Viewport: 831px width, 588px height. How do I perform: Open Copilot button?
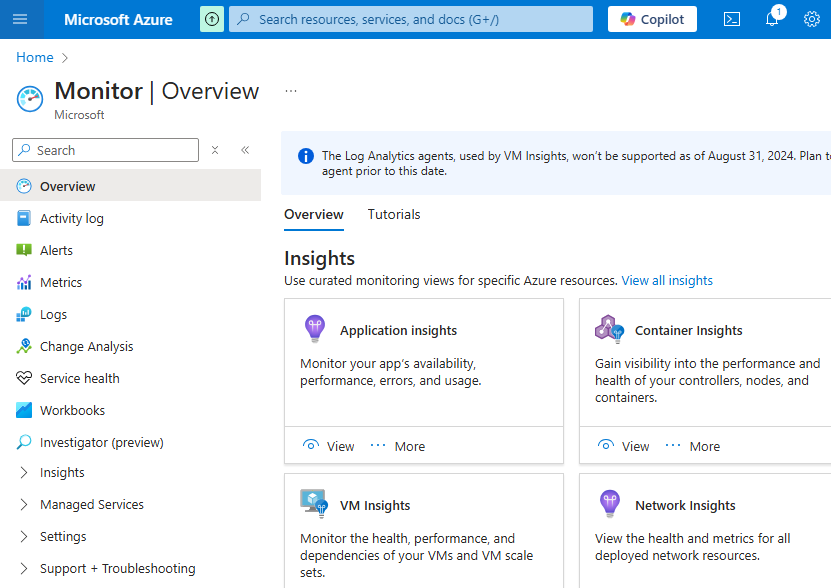click(x=652, y=19)
